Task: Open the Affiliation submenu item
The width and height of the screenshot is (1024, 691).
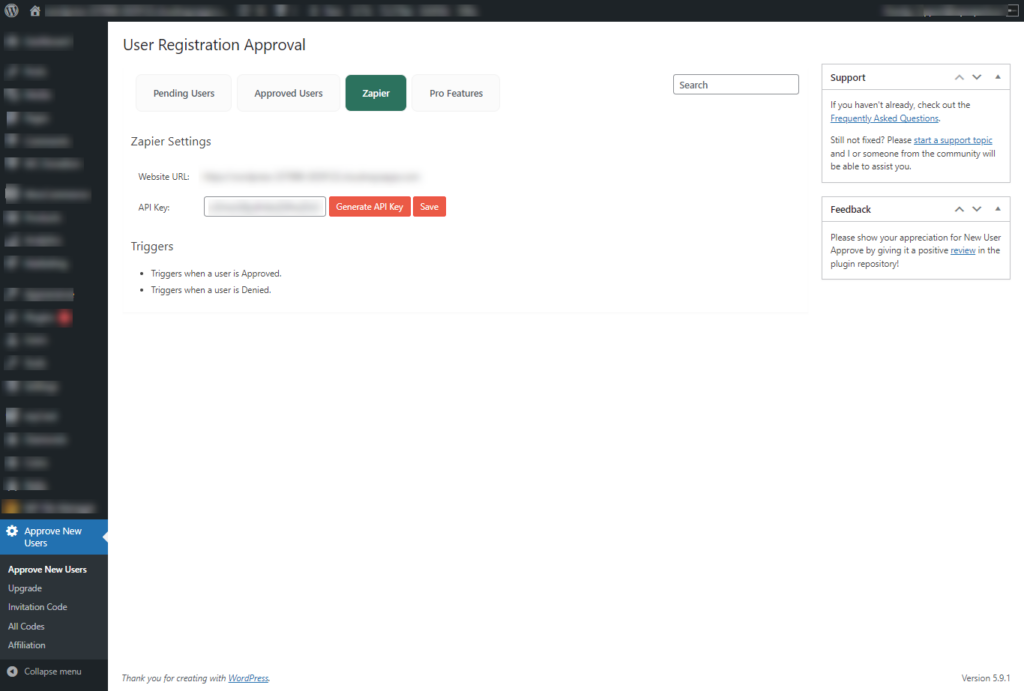Action: tap(27, 645)
